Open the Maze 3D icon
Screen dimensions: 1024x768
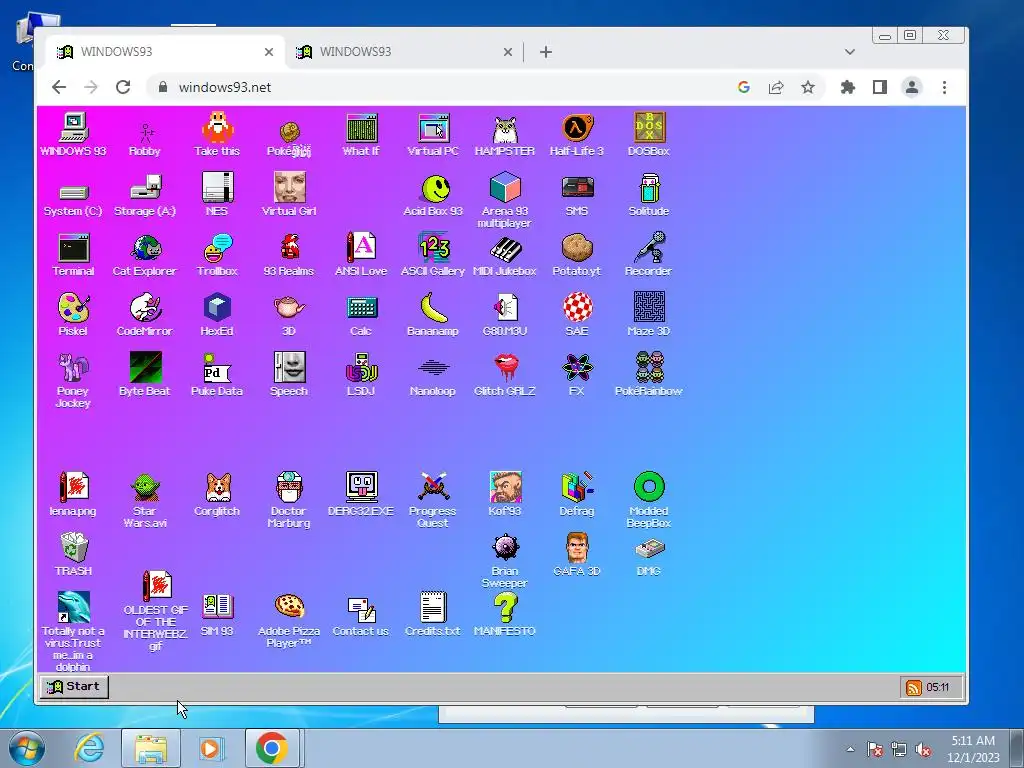[x=649, y=306]
